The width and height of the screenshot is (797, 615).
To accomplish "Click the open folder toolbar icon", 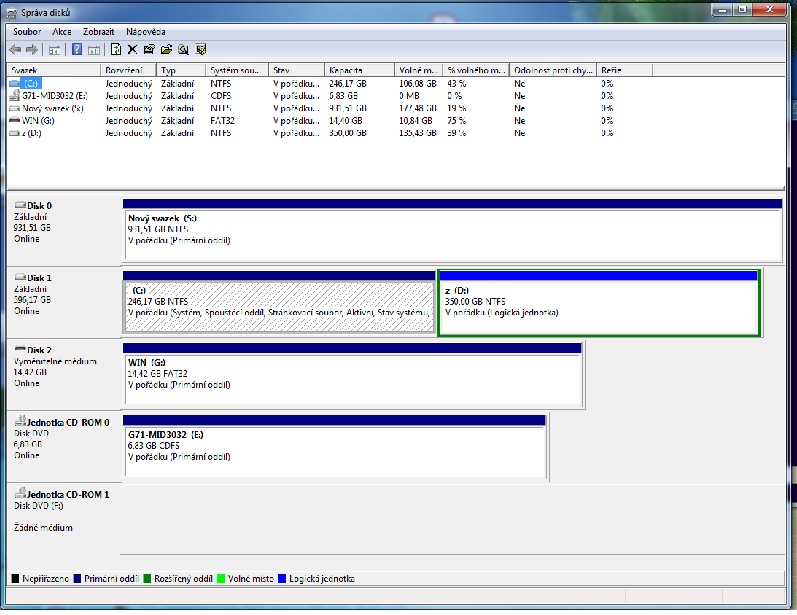I will click(x=166, y=49).
